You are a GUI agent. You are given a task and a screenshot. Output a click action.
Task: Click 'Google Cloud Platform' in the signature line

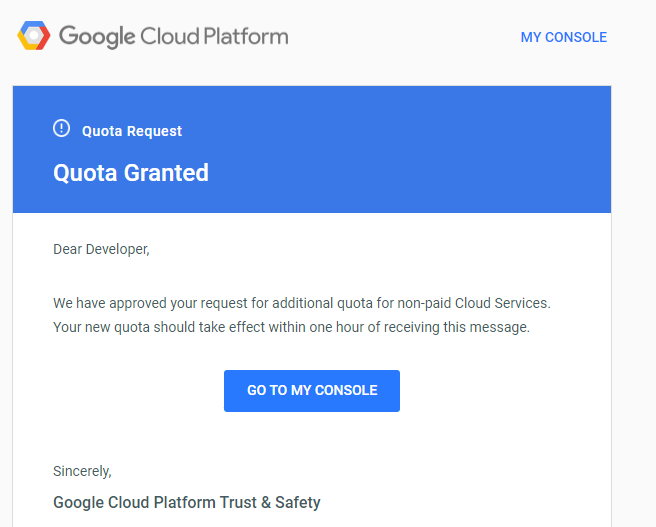coord(134,502)
